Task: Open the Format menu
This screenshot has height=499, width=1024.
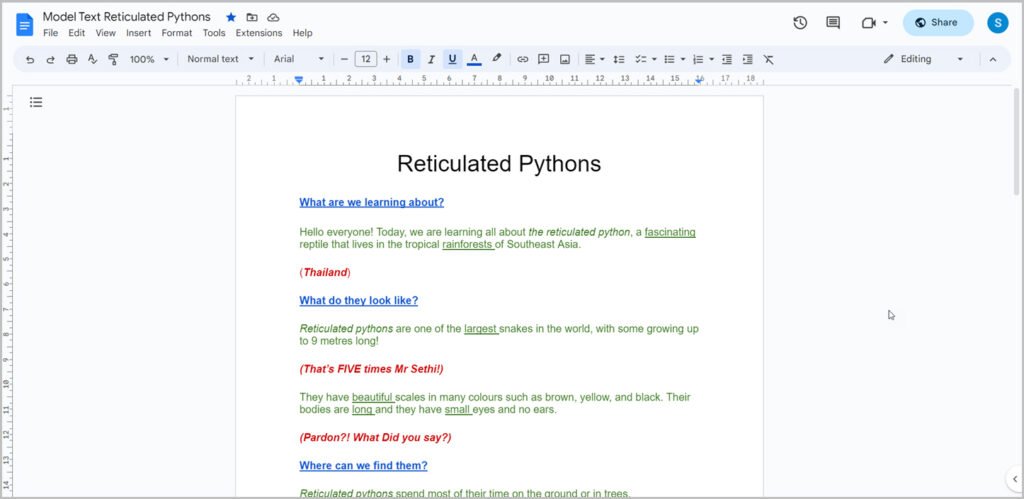Action: click(x=177, y=33)
